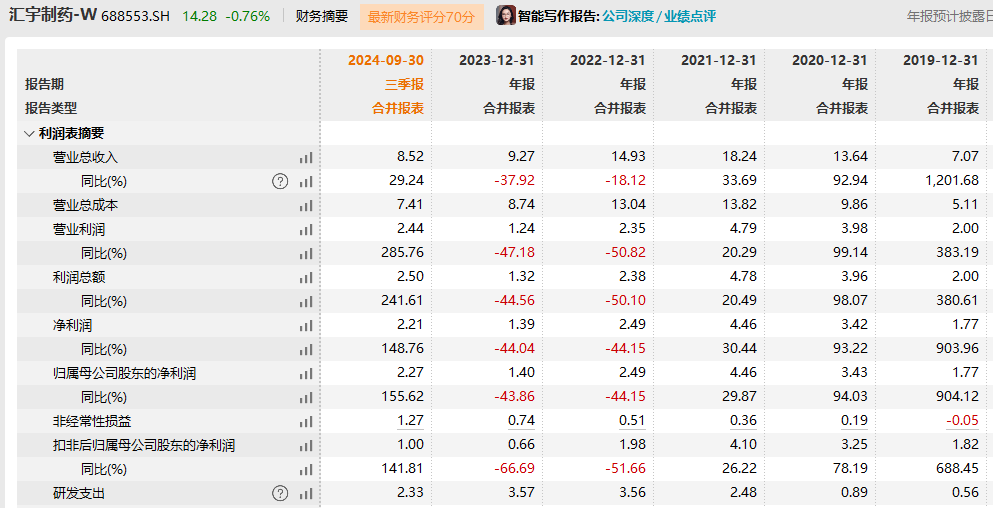Open chart icon for 营业利润 同比(%) row
The image size is (993, 508).
point(306,254)
